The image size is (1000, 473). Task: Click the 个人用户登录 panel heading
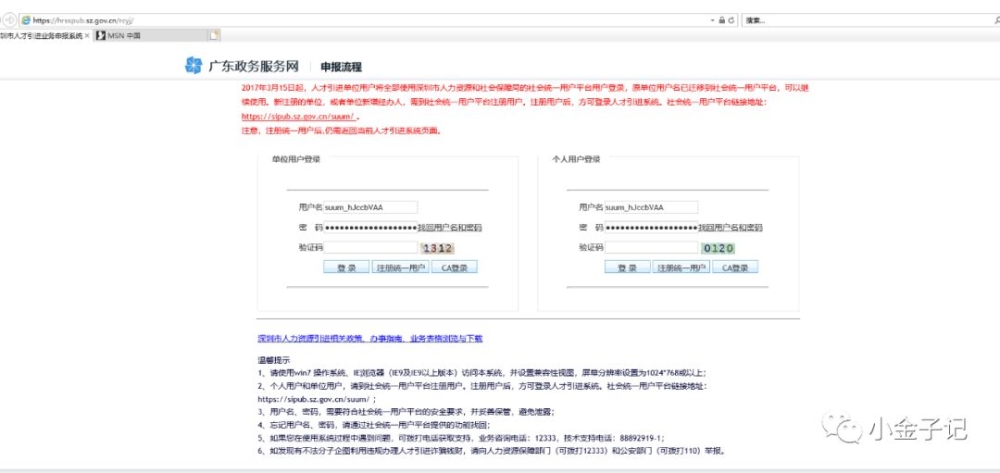[577, 159]
